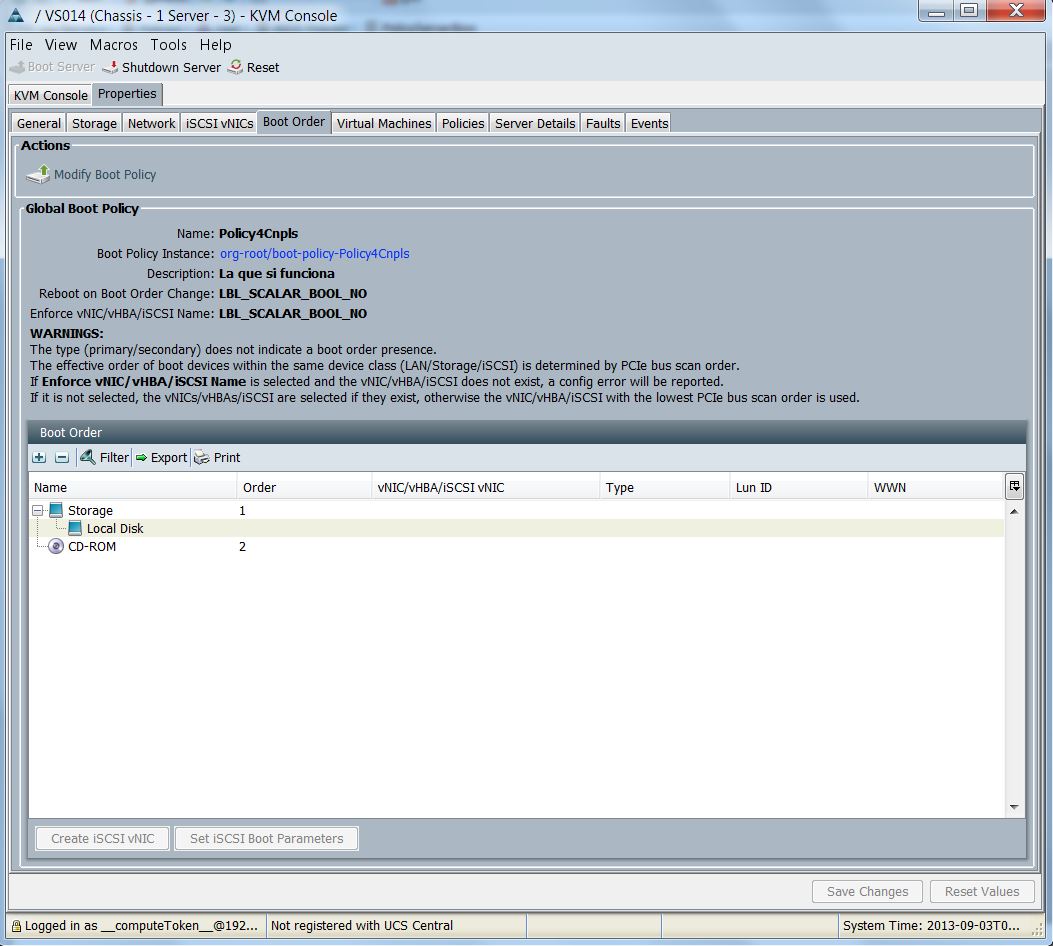
Task: Open the Policies tab
Action: 463,124
